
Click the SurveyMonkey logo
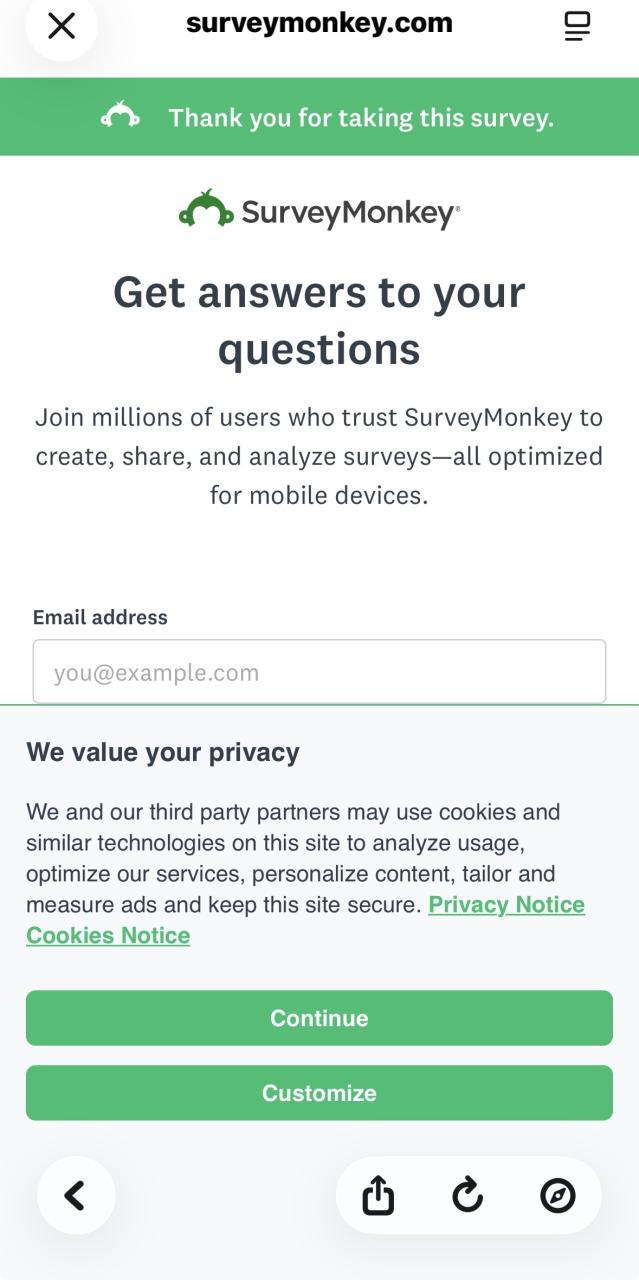pyautogui.click(x=319, y=210)
